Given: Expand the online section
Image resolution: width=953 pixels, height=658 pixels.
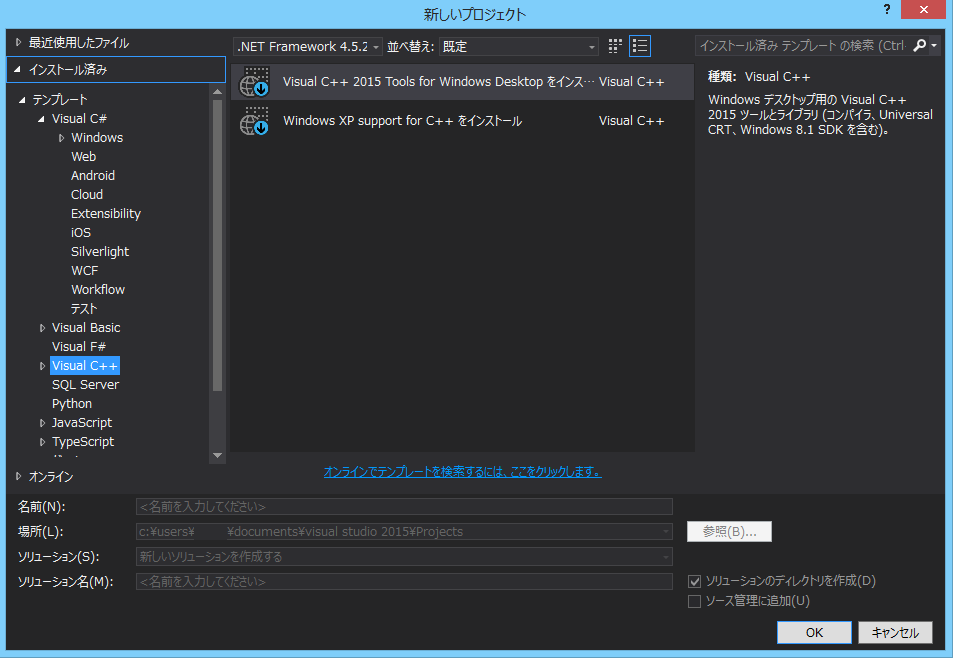Looking at the screenshot, I should tap(18, 476).
